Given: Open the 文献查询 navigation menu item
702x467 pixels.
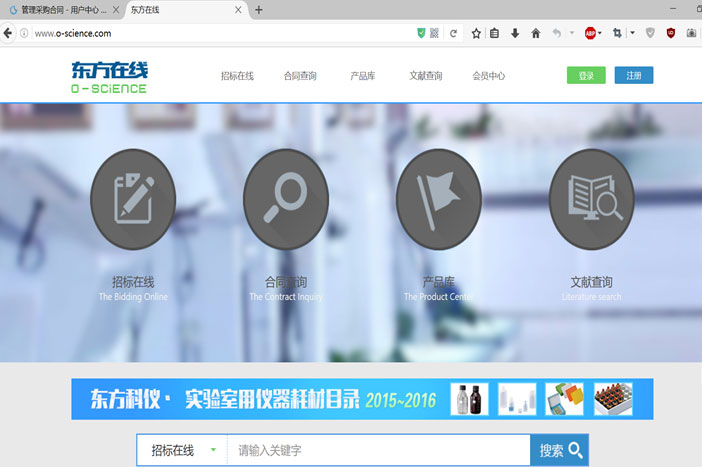Looking at the screenshot, I should [x=426, y=76].
